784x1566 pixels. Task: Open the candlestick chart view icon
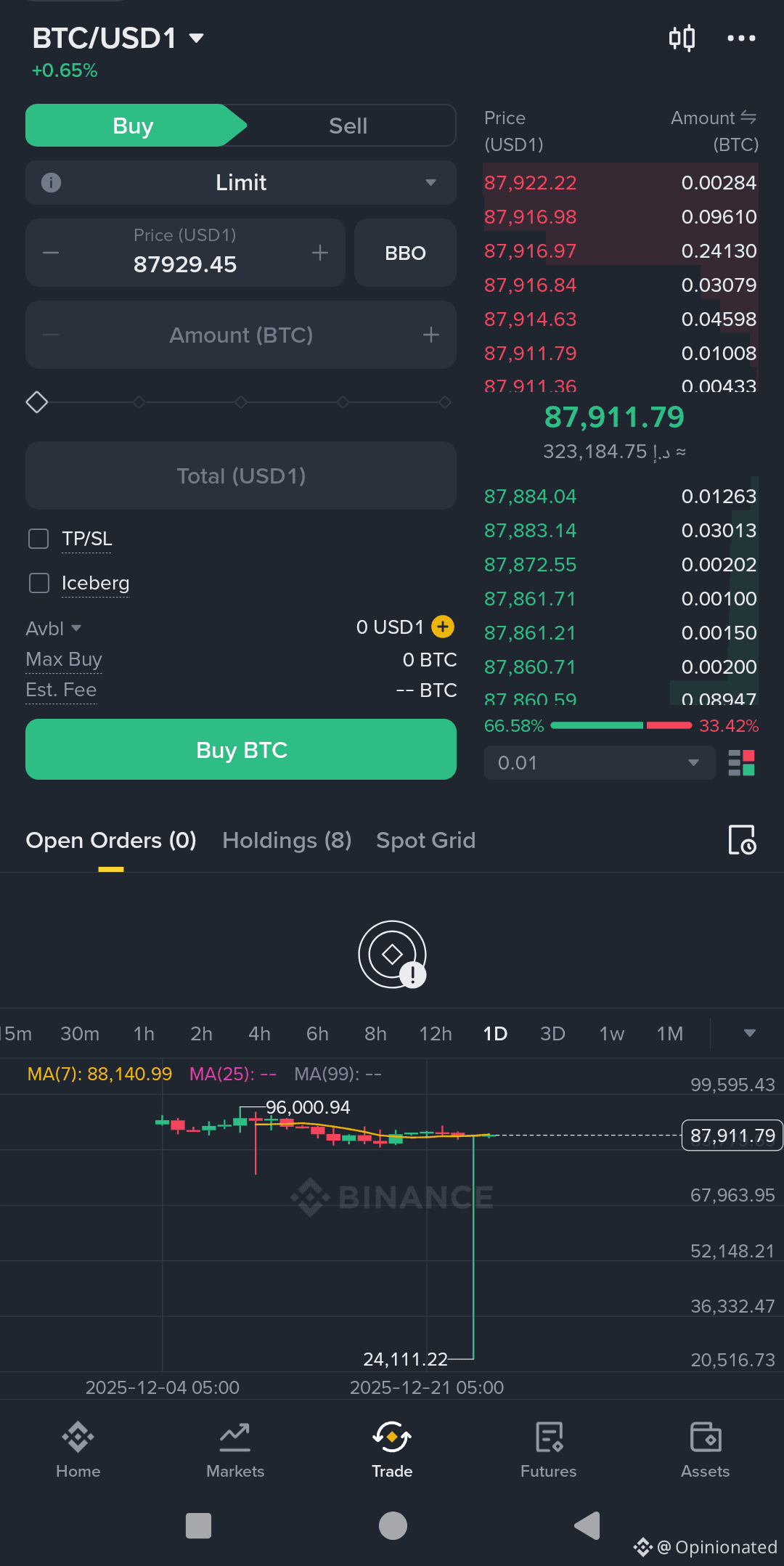point(682,38)
